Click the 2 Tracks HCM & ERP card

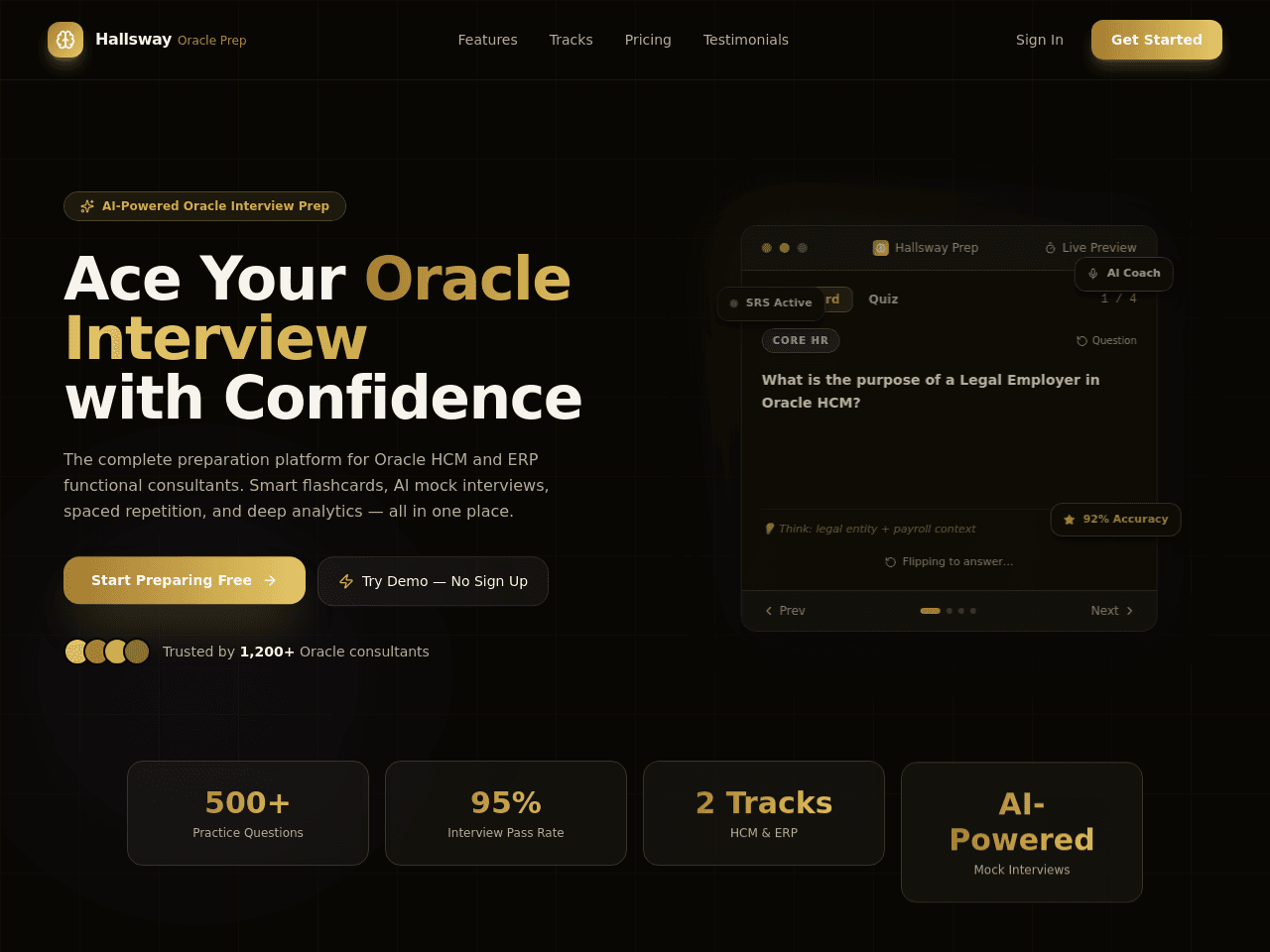pos(764,813)
